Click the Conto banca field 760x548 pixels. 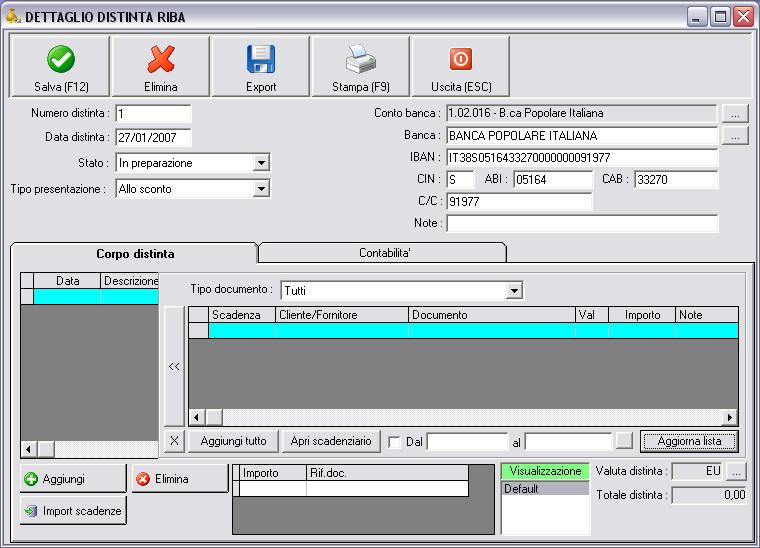click(x=582, y=113)
